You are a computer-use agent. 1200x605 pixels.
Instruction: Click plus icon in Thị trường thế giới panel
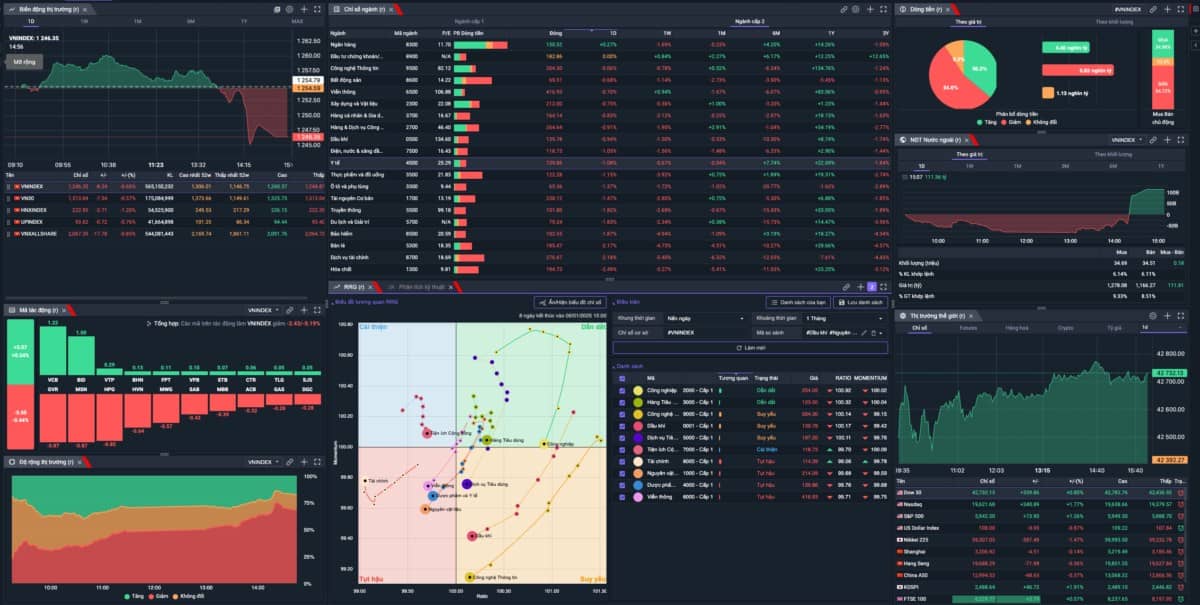pos(1167,316)
